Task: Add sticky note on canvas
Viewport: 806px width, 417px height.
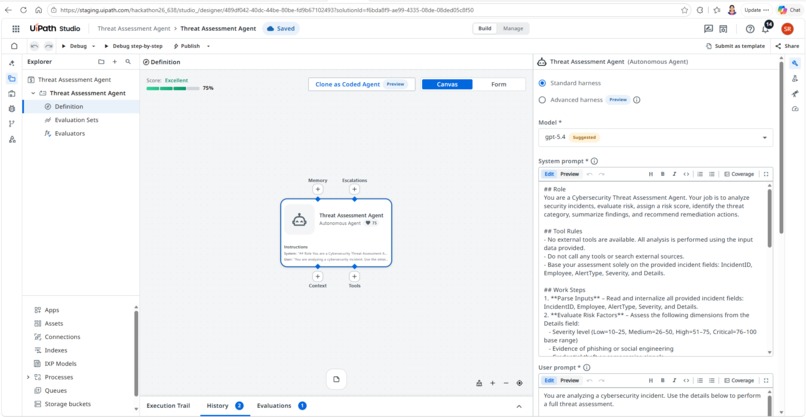Action: [x=336, y=379]
